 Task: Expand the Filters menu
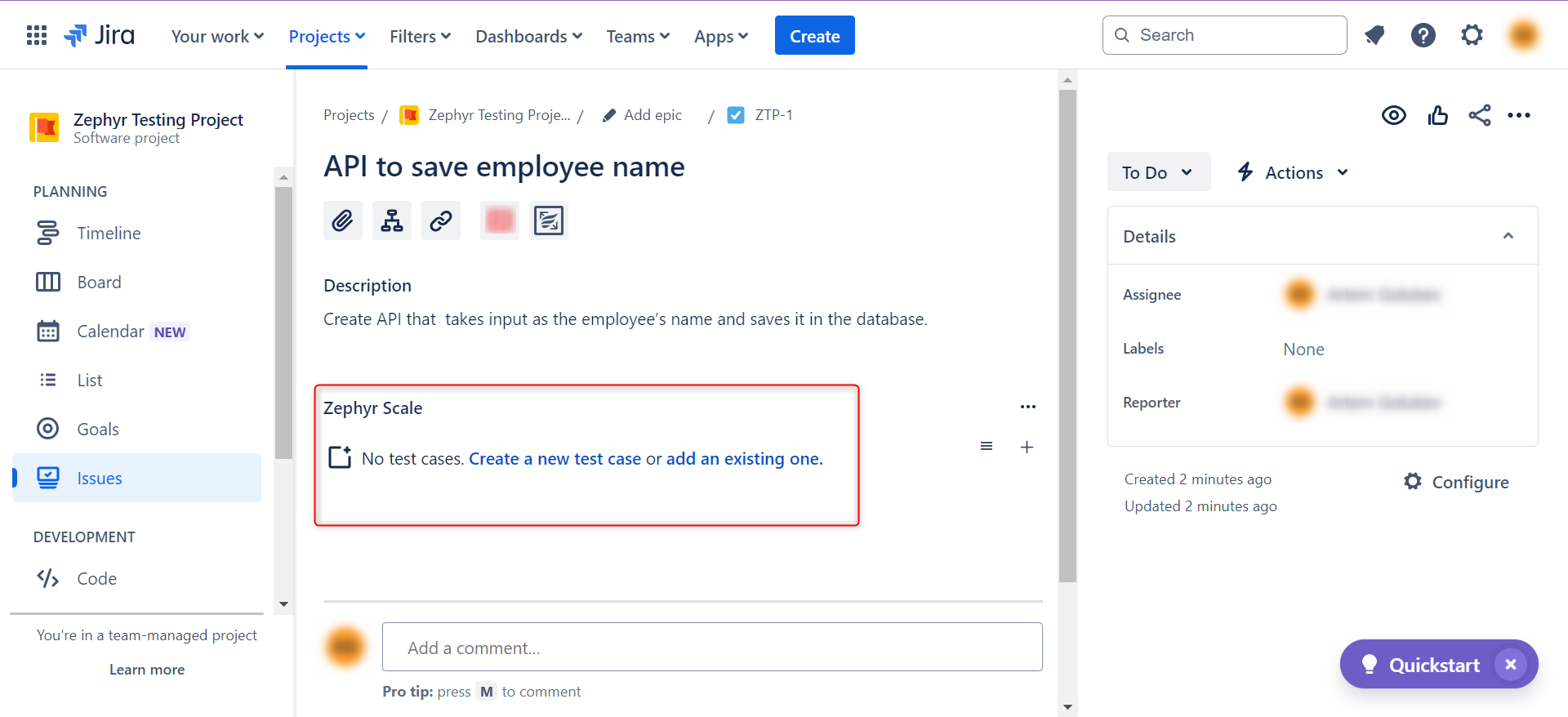pyautogui.click(x=420, y=36)
